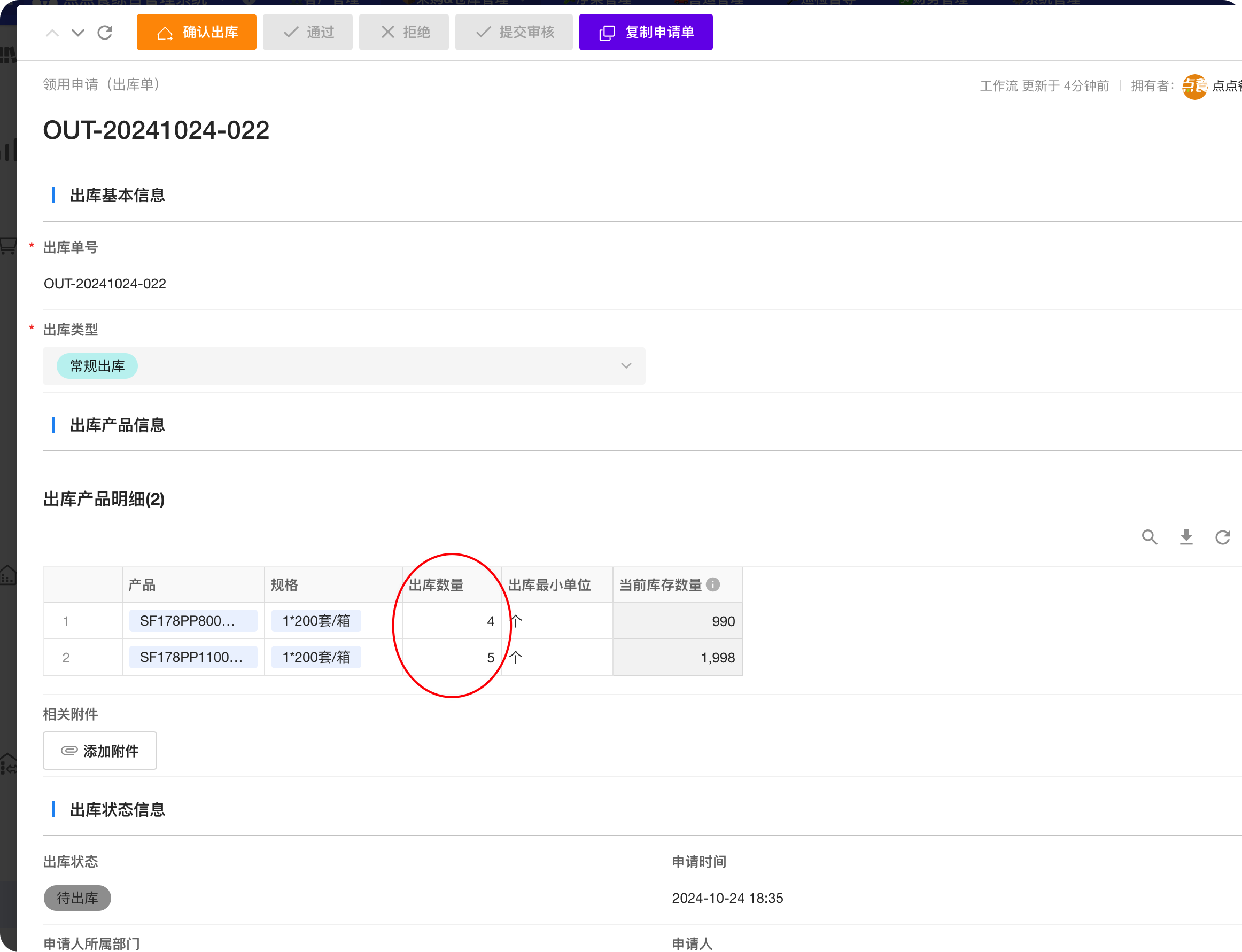Click the refresh icon in top toolbar
The image size is (1242, 952).
tap(105, 33)
